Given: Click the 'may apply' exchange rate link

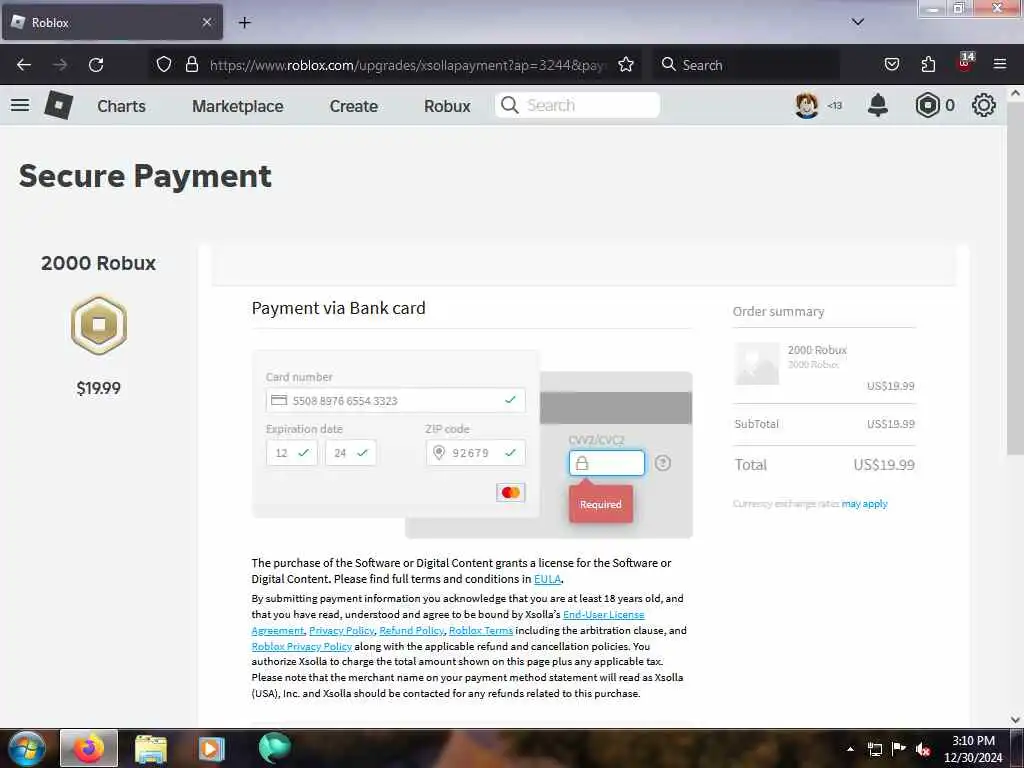Looking at the screenshot, I should pos(864,504).
